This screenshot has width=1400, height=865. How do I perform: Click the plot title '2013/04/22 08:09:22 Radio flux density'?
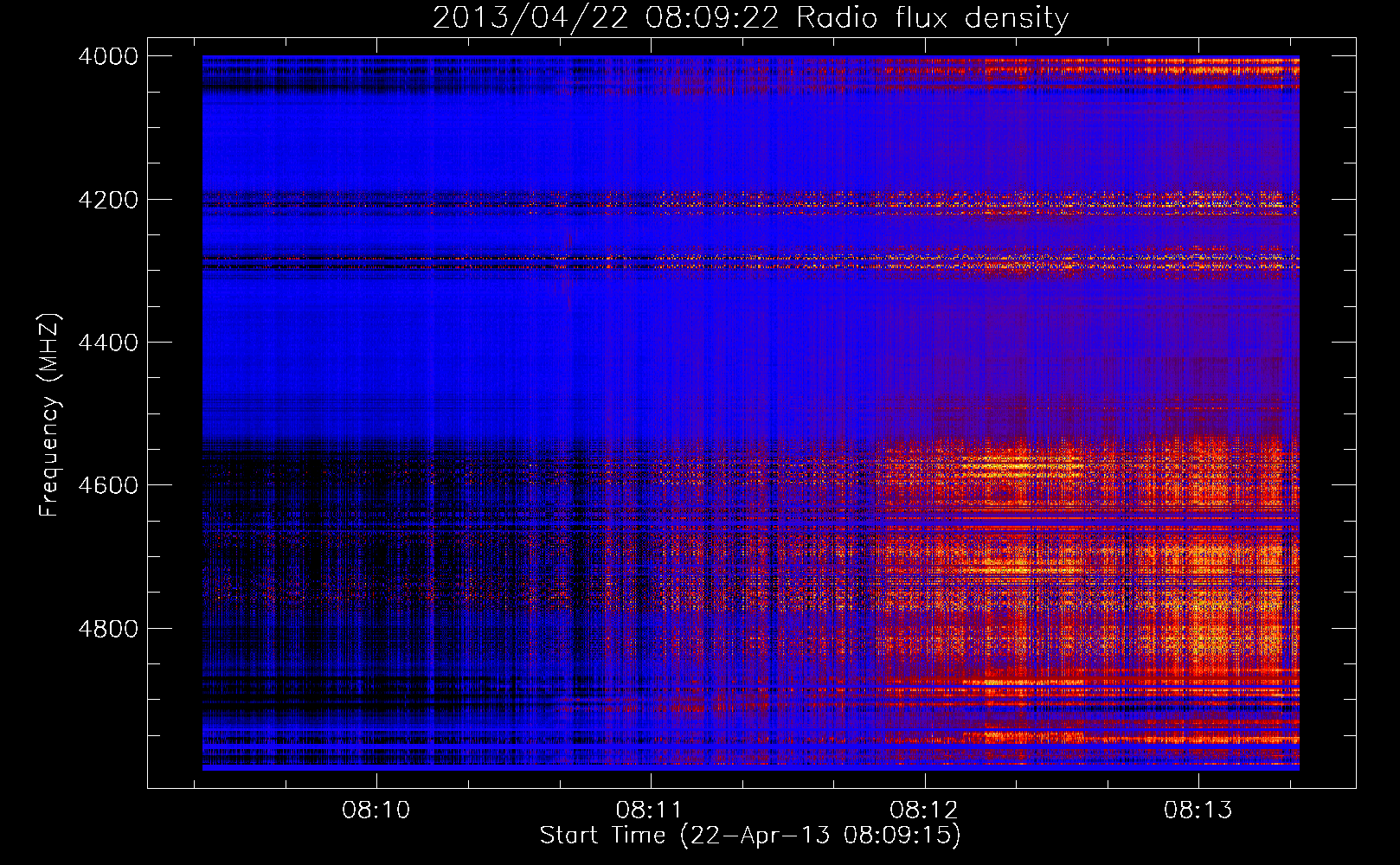point(750,18)
